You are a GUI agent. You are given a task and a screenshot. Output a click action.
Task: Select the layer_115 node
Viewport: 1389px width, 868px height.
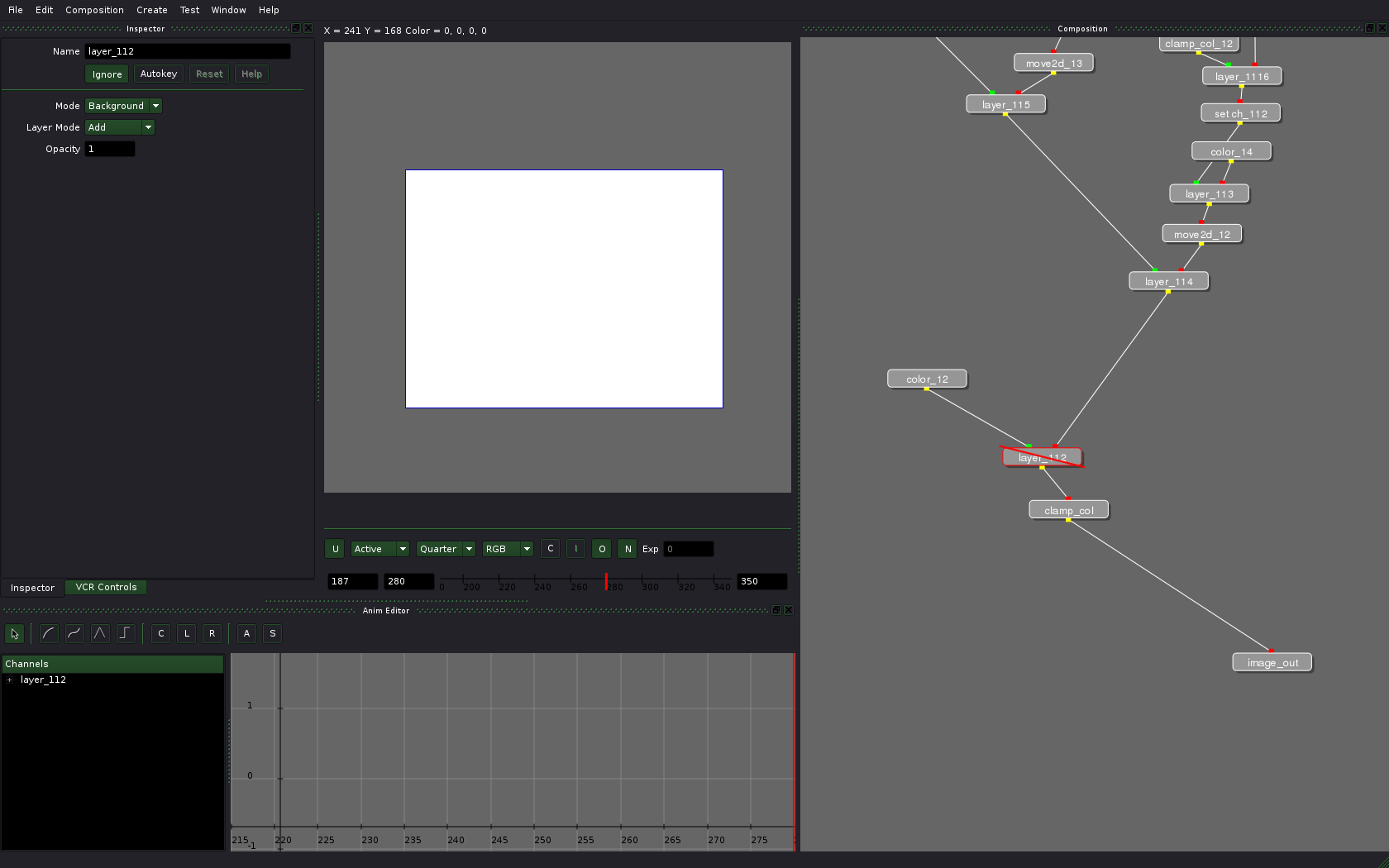pos(1006,104)
